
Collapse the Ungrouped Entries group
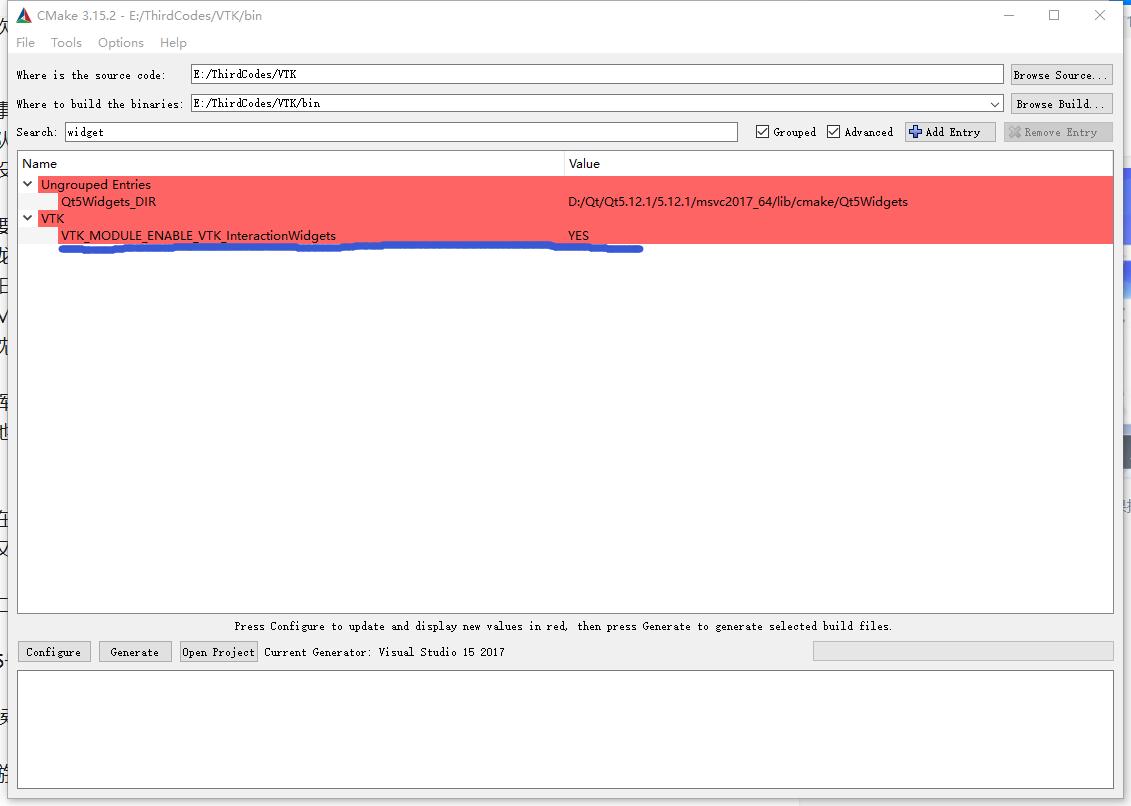pyautogui.click(x=27, y=184)
